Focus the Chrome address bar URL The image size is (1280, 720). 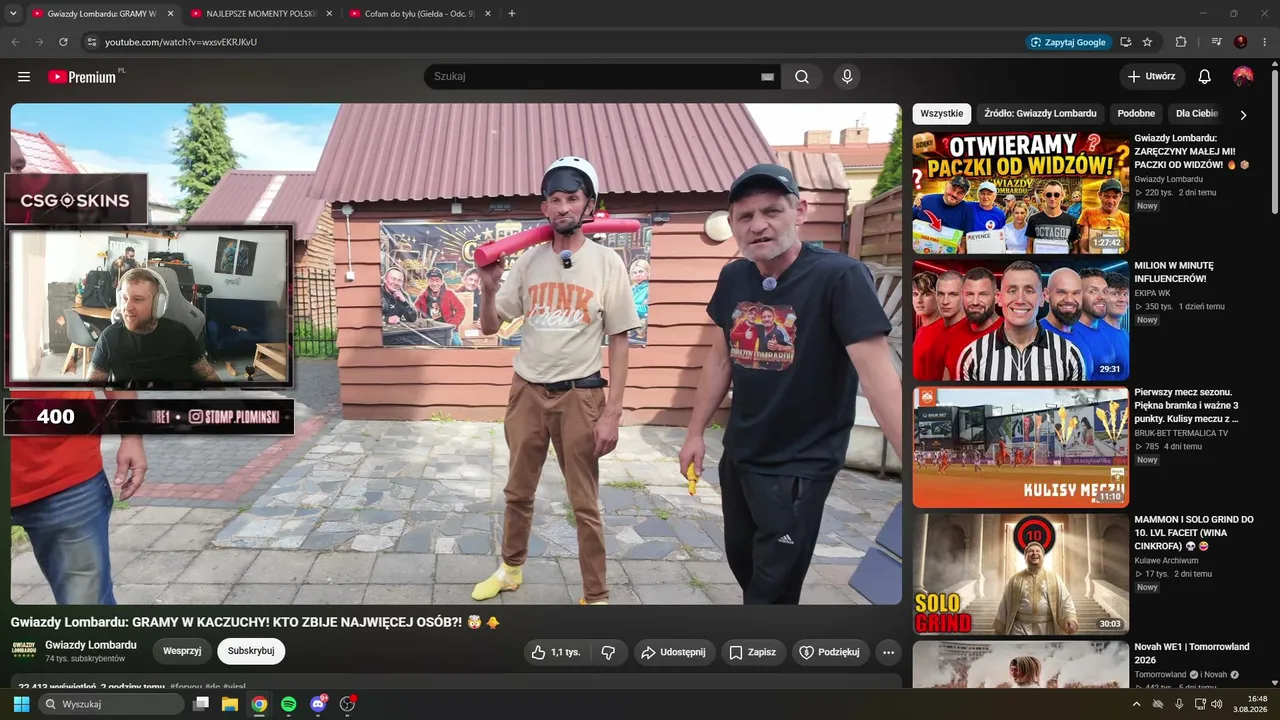[181, 42]
